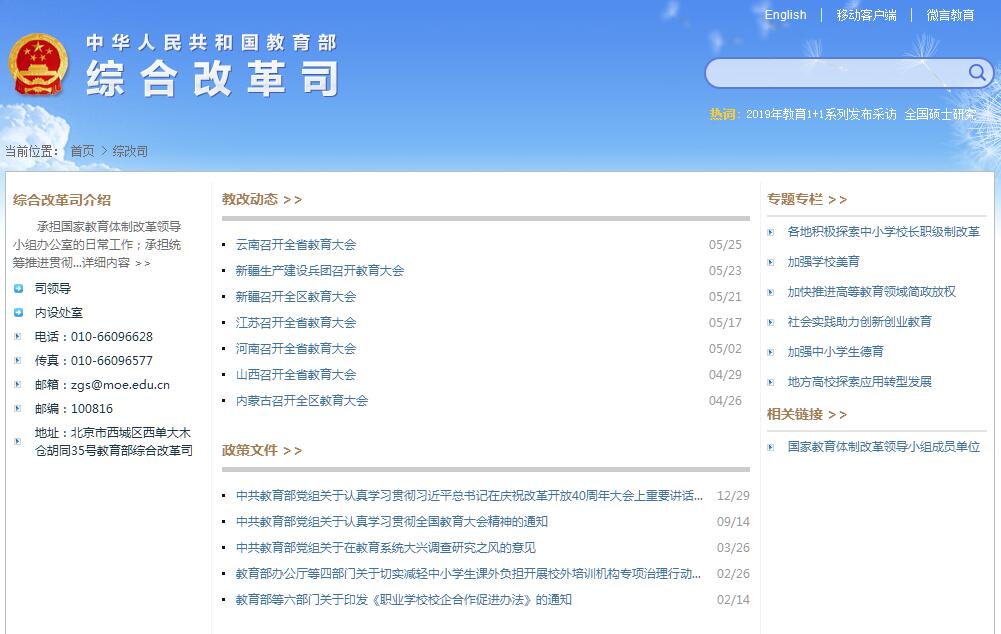Expand the 政策文件 >> section

262,450
